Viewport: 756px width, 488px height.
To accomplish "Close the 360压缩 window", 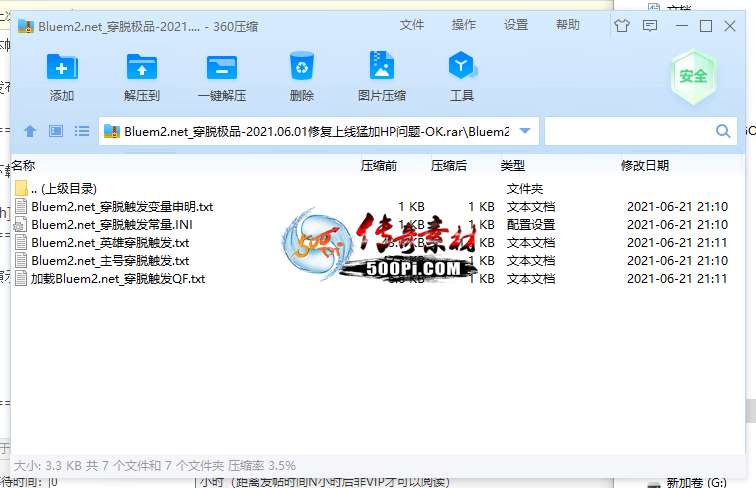I will [x=730, y=26].
